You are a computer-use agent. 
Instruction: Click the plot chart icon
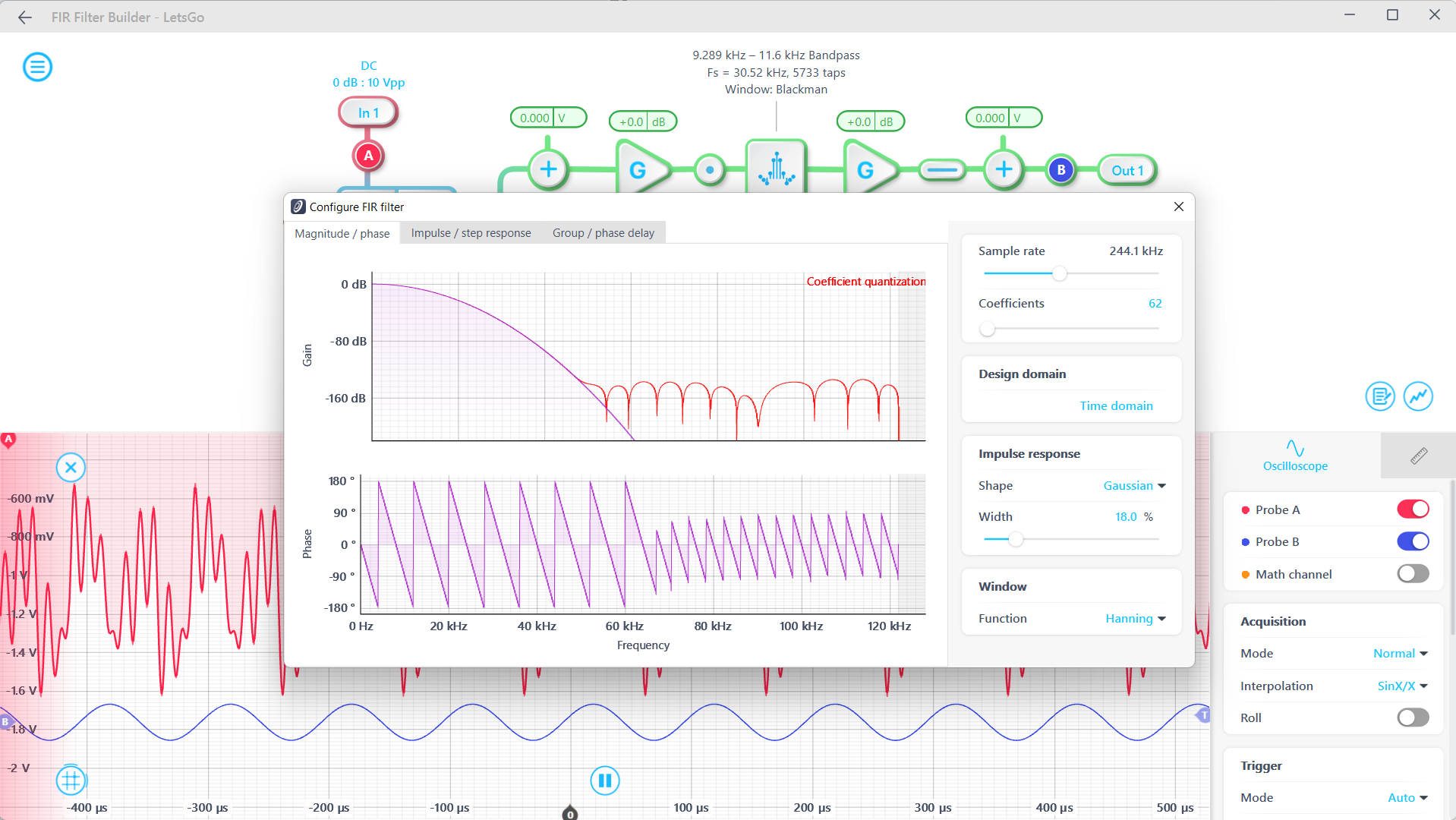[x=1417, y=396]
